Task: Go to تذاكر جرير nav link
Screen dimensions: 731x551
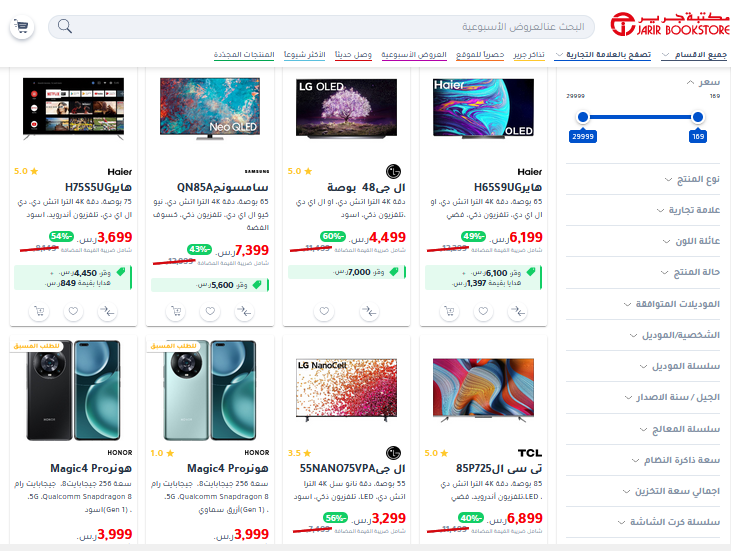Action: click(529, 55)
